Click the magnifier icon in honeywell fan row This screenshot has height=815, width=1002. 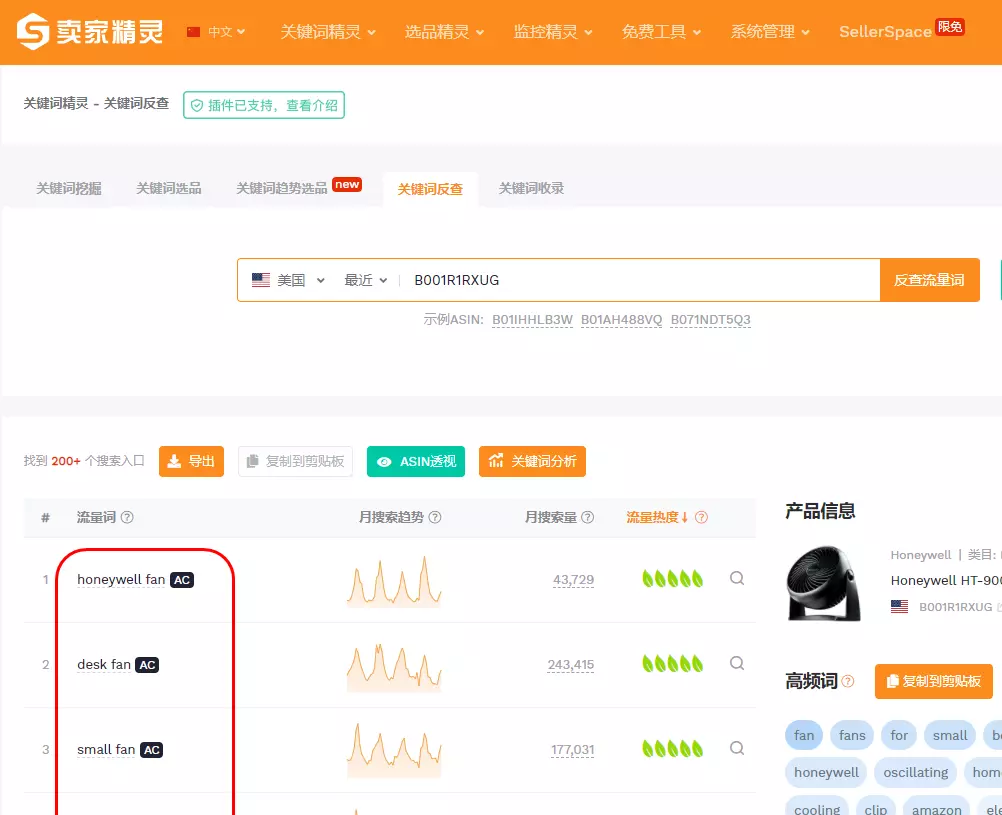(737, 578)
